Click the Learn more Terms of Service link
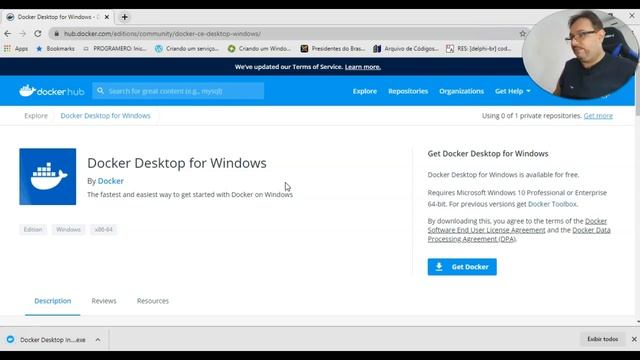The image size is (640, 360). 363,67
